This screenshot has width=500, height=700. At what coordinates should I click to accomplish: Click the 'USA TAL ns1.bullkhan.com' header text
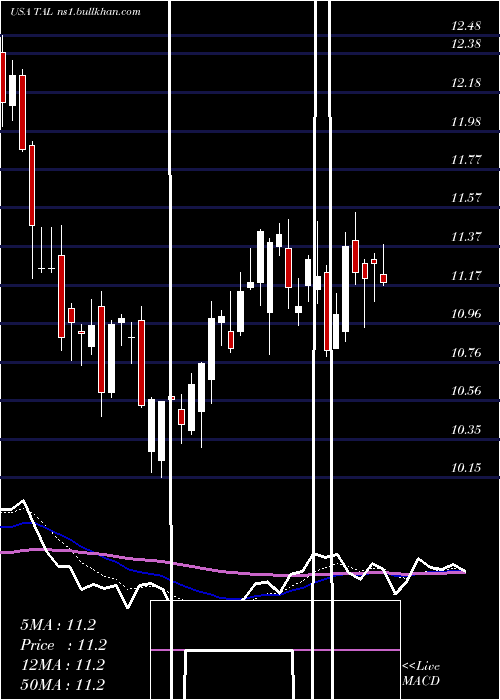click(75, 11)
